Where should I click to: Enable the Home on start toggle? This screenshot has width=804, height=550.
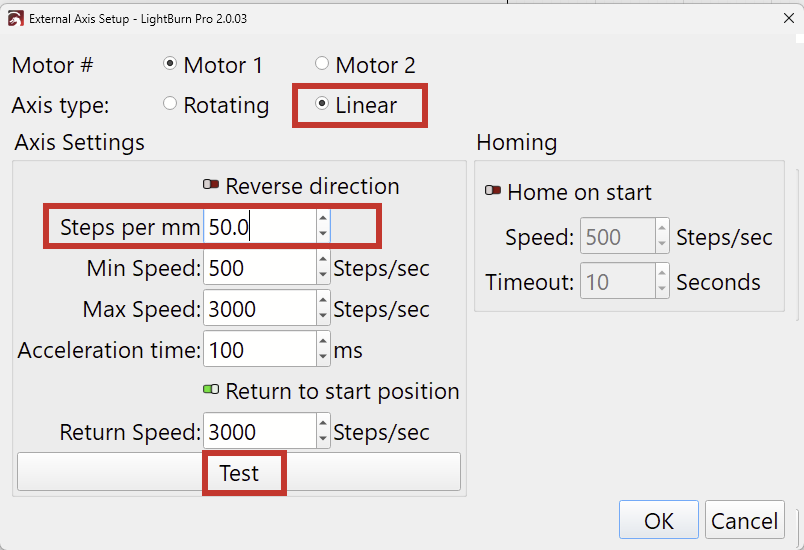[x=493, y=192]
